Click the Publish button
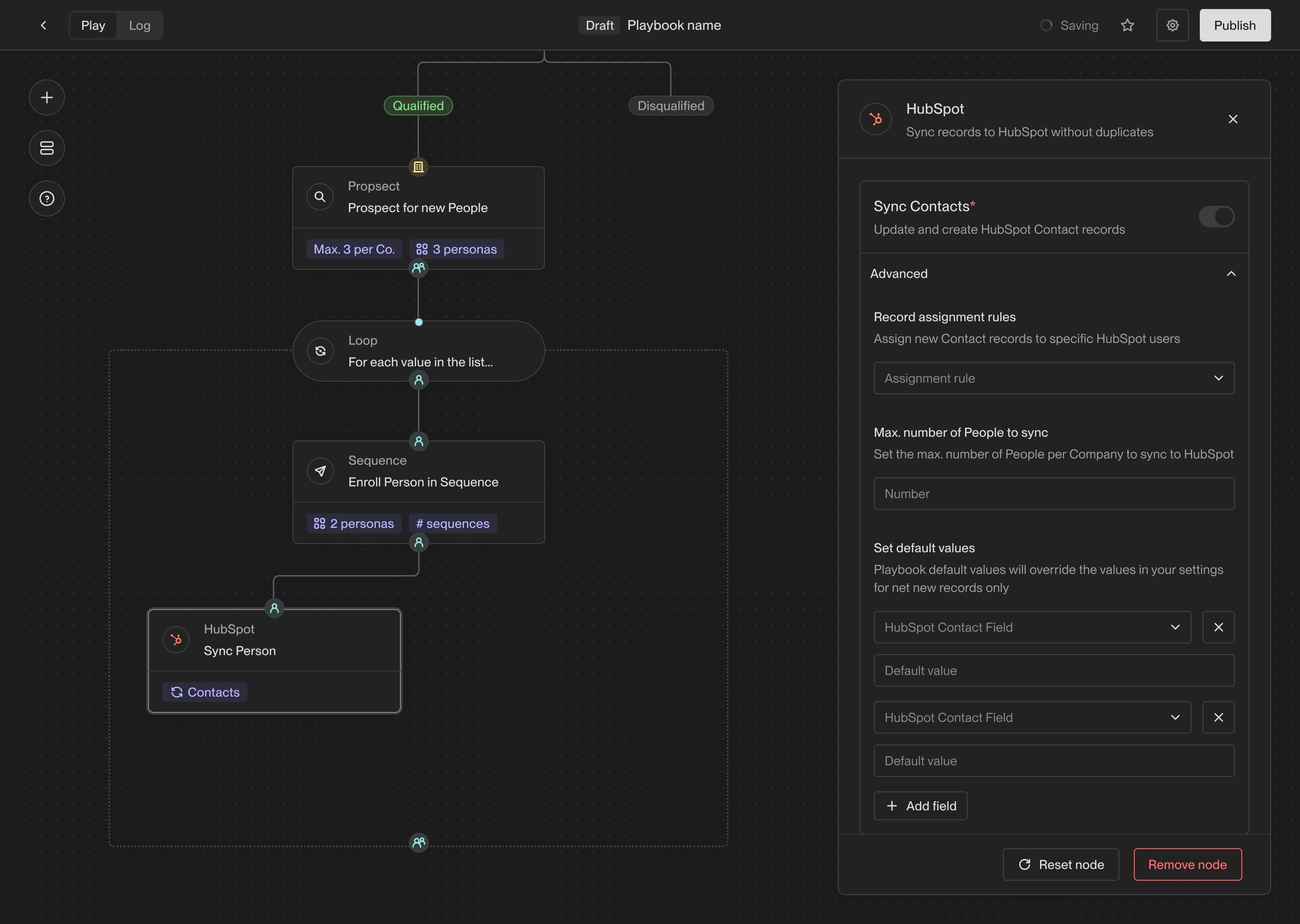The width and height of the screenshot is (1300, 924). (x=1235, y=26)
